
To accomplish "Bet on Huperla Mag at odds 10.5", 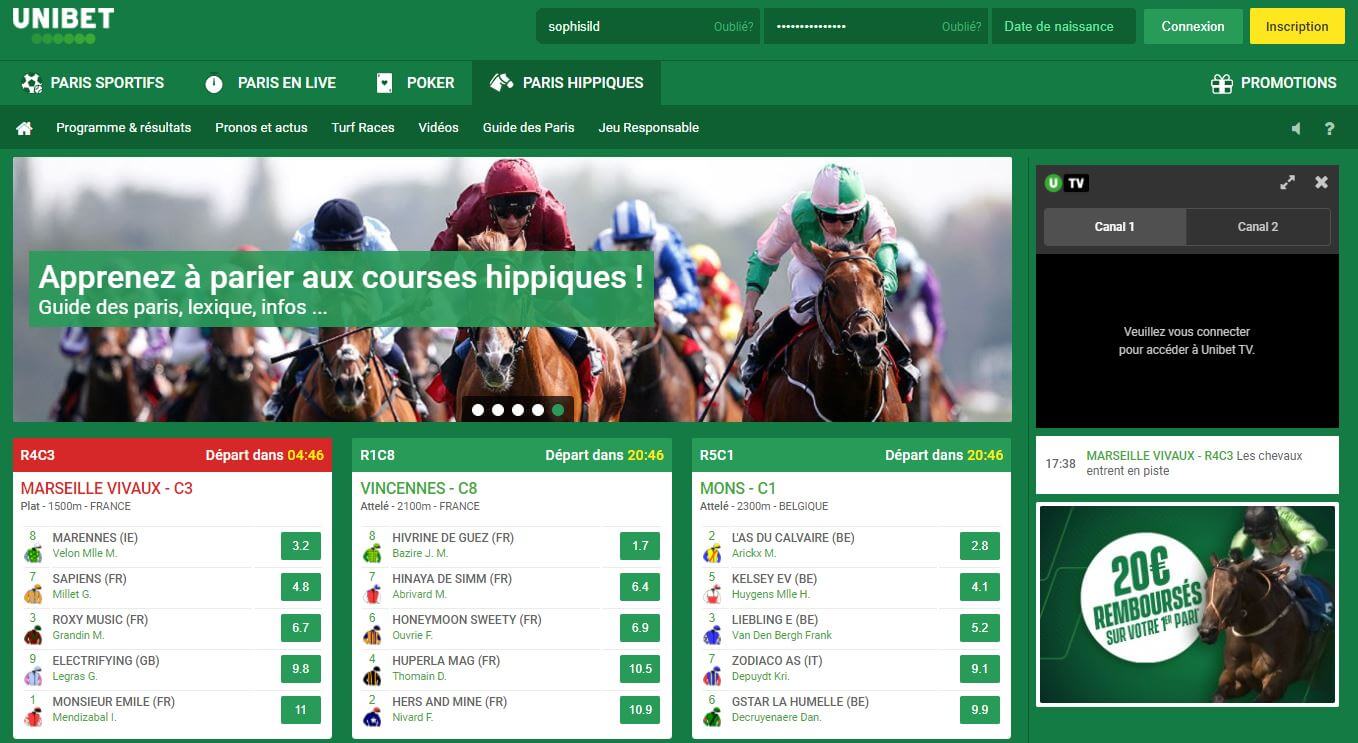I will (640, 669).
